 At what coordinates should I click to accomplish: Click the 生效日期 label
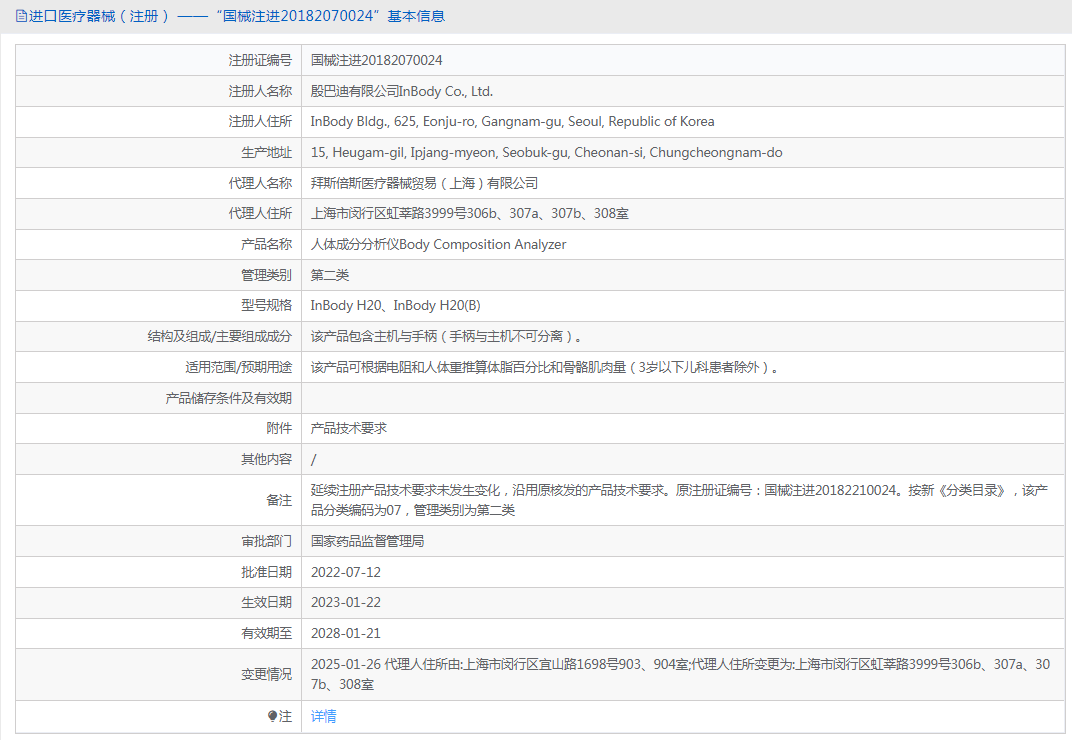coord(266,603)
